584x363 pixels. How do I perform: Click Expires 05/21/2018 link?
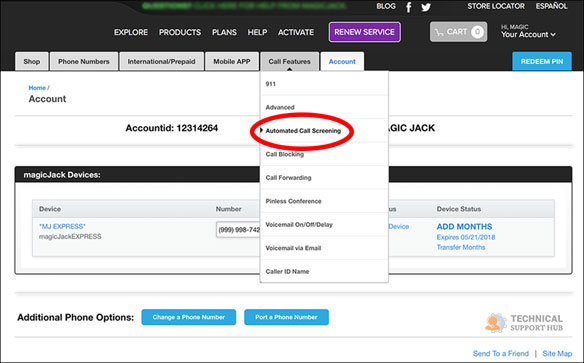click(x=466, y=237)
